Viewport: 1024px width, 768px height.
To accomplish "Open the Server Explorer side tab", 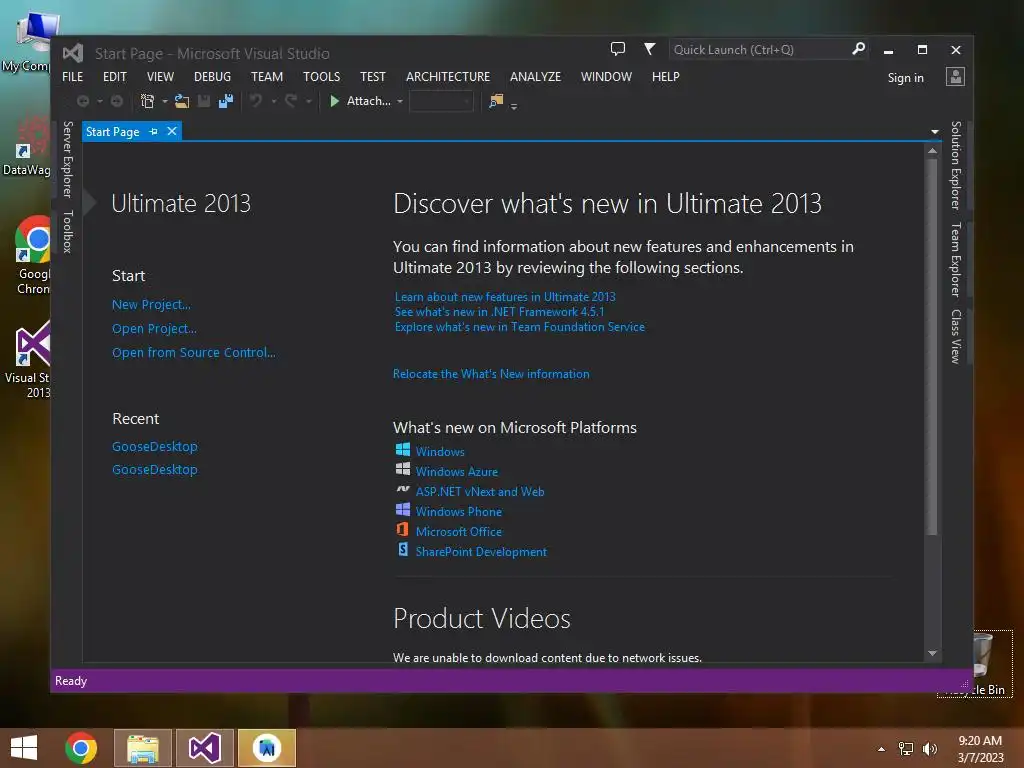I will click(67, 159).
